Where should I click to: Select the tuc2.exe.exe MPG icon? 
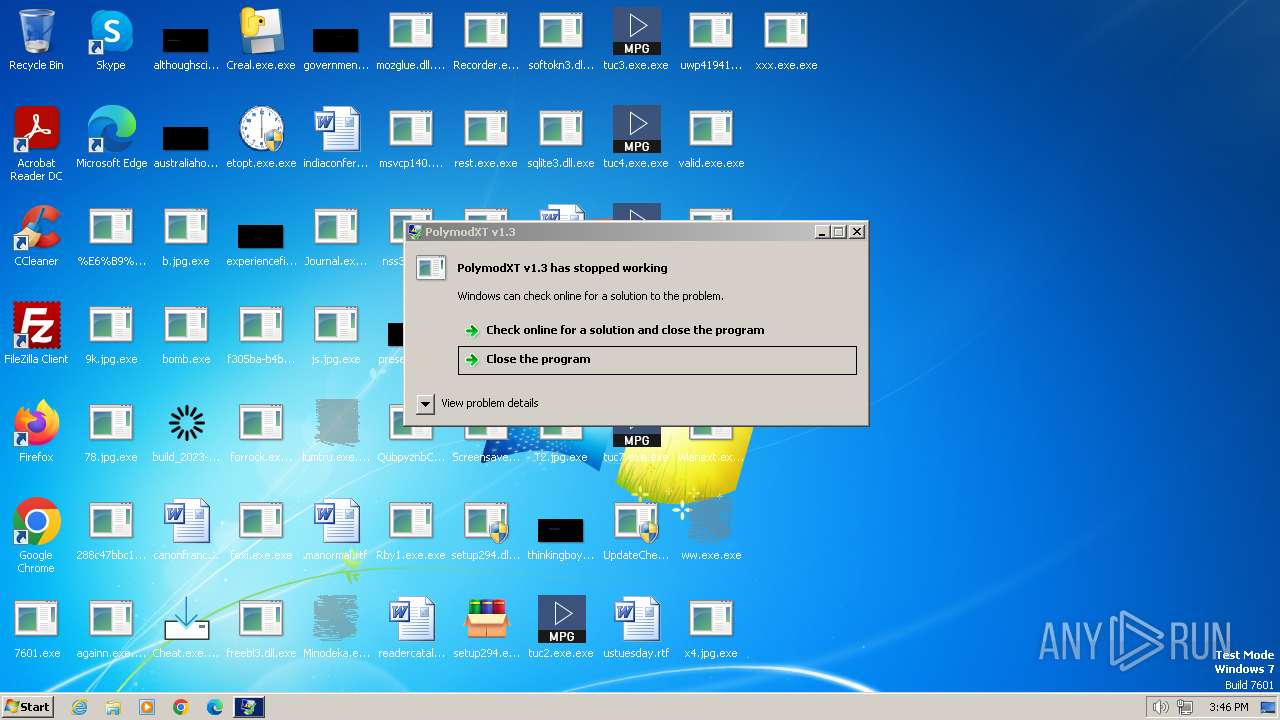click(561, 628)
